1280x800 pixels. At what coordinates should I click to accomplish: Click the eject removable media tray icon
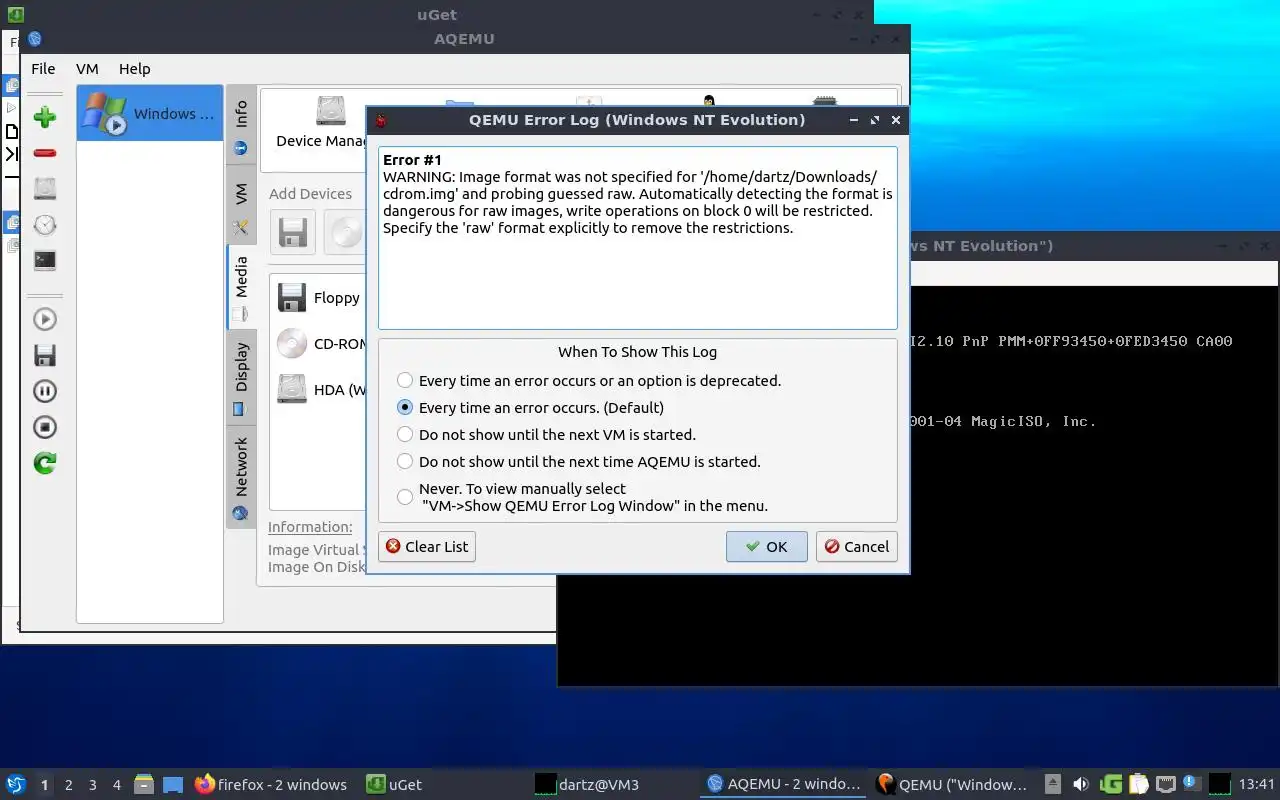(1052, 784)
